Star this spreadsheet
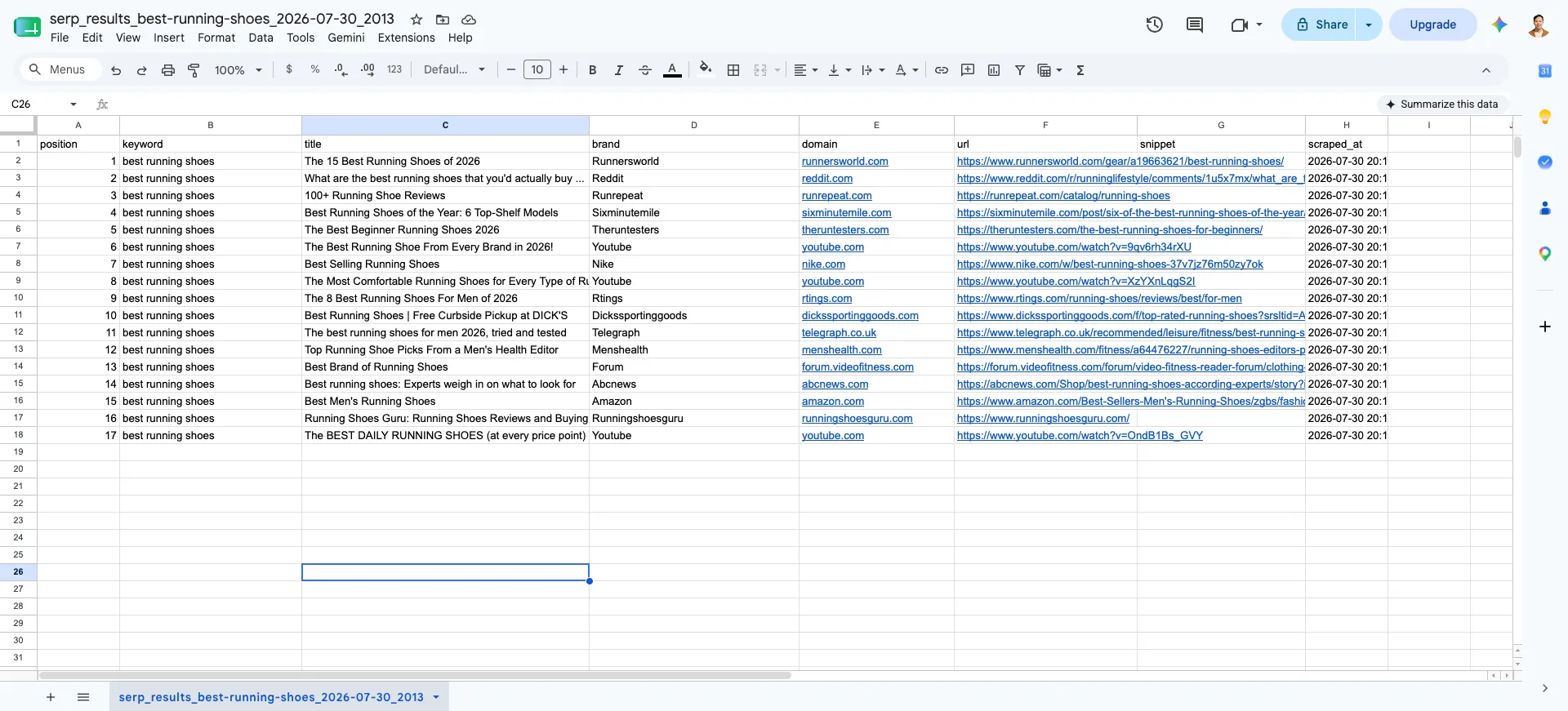This screenshot has height=711, width=1568. 416,20
